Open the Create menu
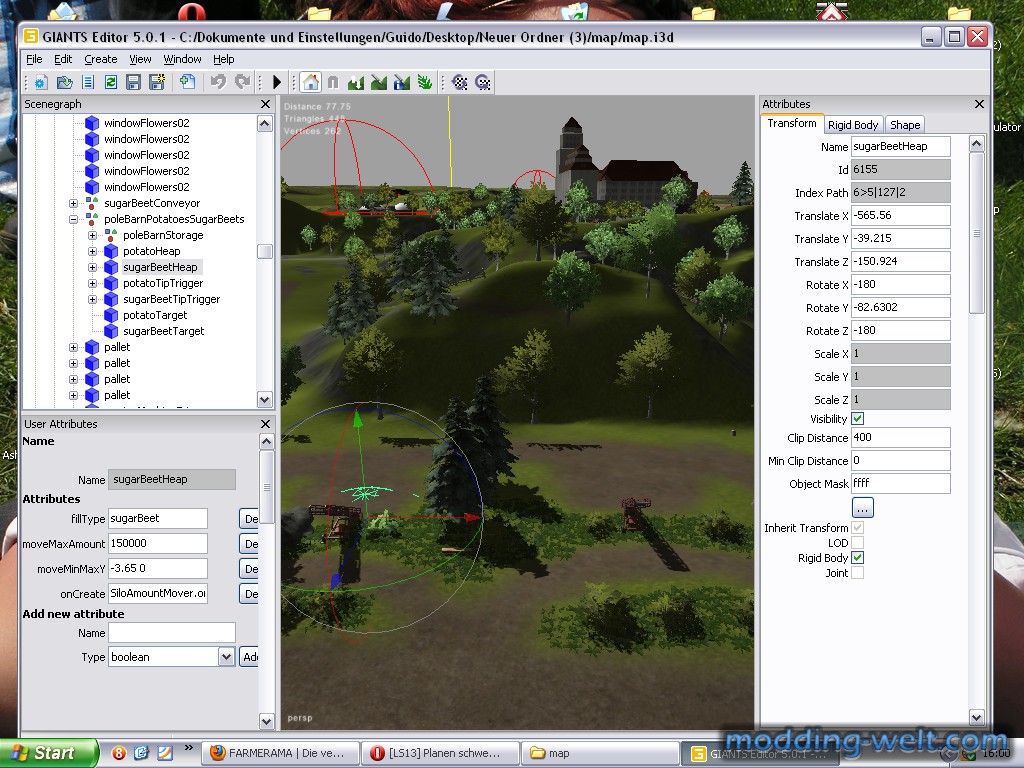Viewport: 1024px width, 768px height. tap(101, 59)
